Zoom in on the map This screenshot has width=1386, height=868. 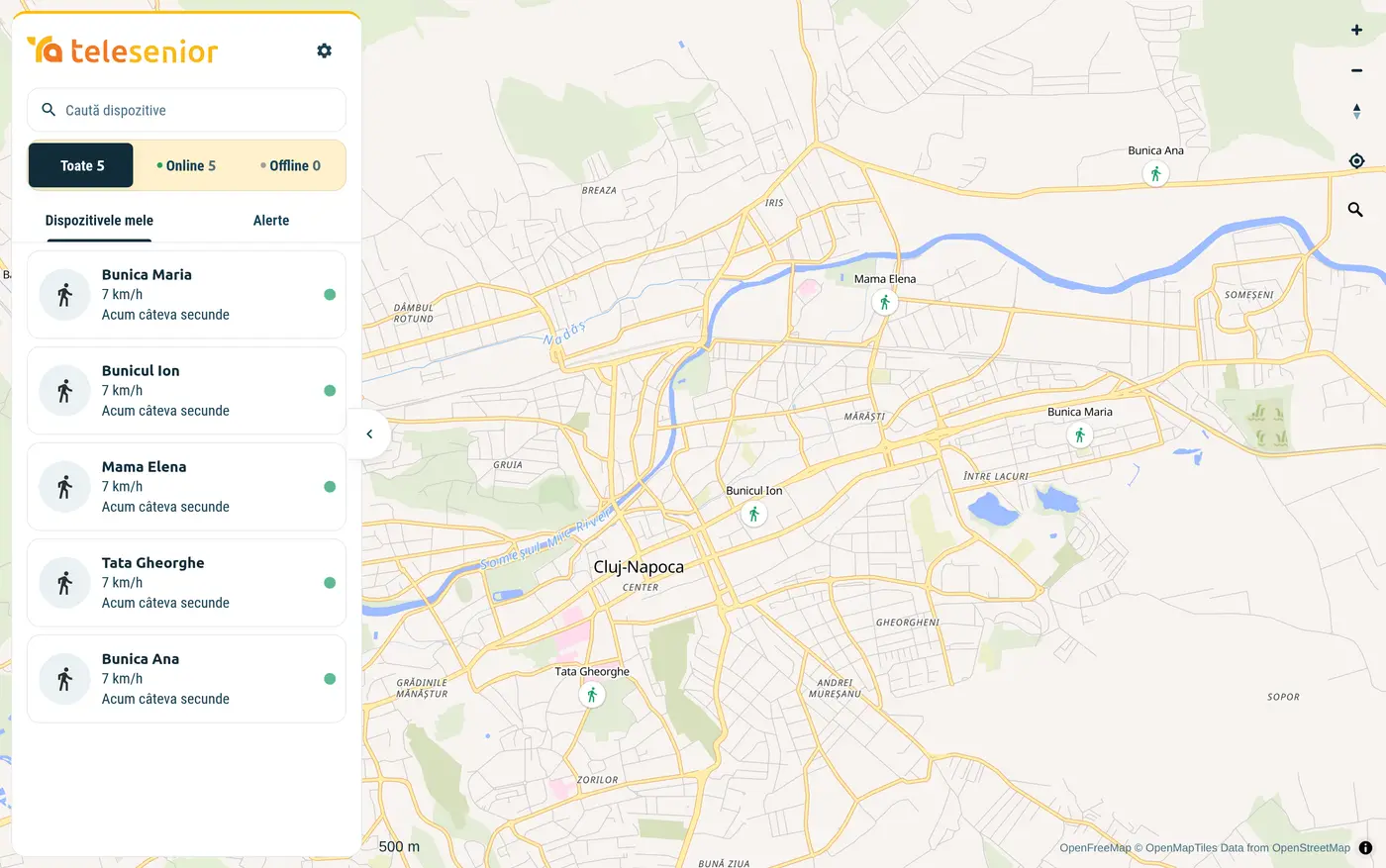point(1356,30)
